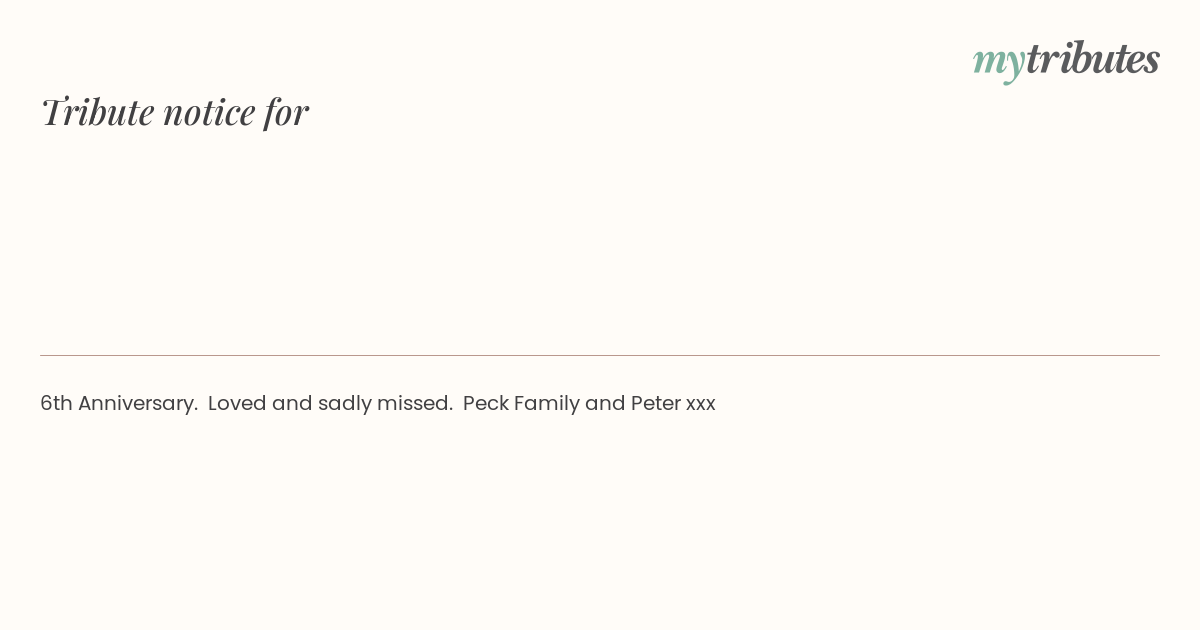This screenshot has width=1200, height=630.
Task: Click the "xxx" kisses at message end
Action: pyautogui.click(x=701, y=405)
